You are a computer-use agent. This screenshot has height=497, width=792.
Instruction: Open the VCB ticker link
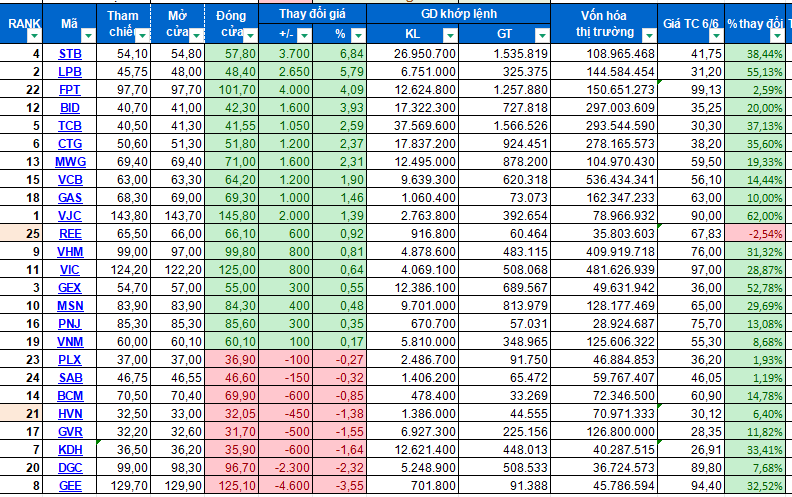(70, 180)
